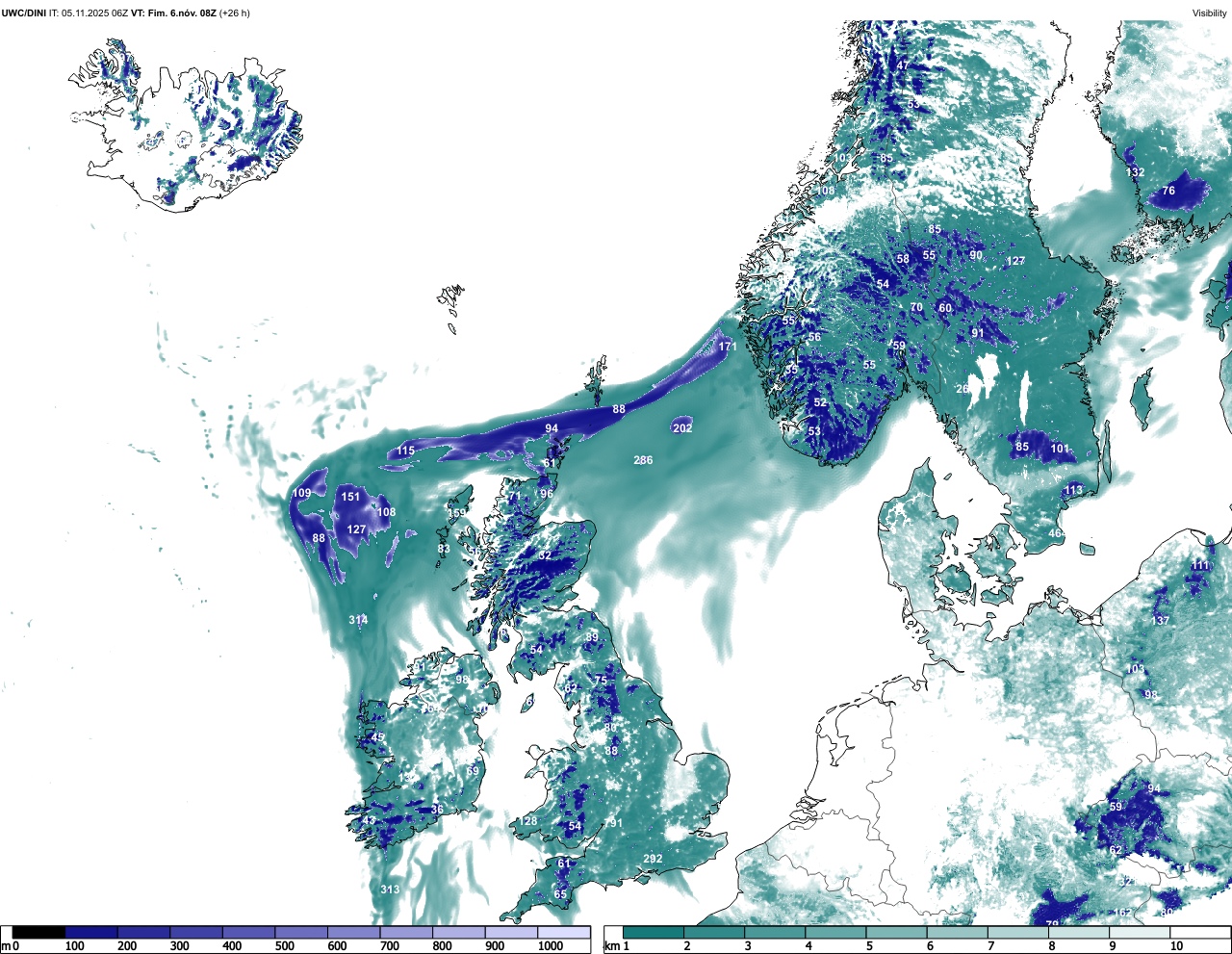Click the 151 value west of Scotland
This screenshot has height=954, width=1232.
[350, 497]
